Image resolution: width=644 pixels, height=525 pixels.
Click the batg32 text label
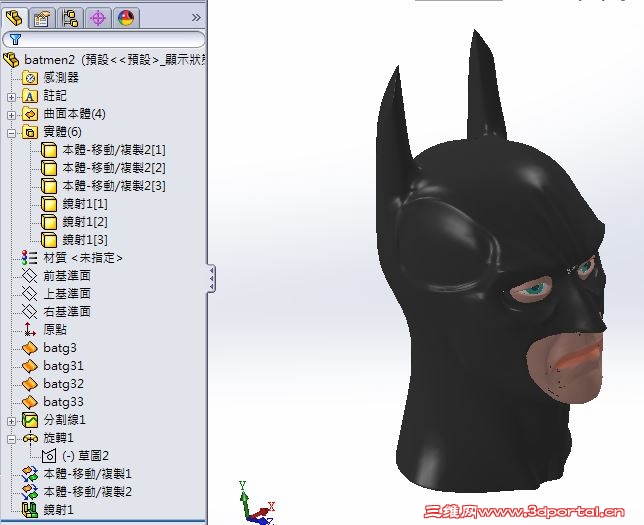64,384
